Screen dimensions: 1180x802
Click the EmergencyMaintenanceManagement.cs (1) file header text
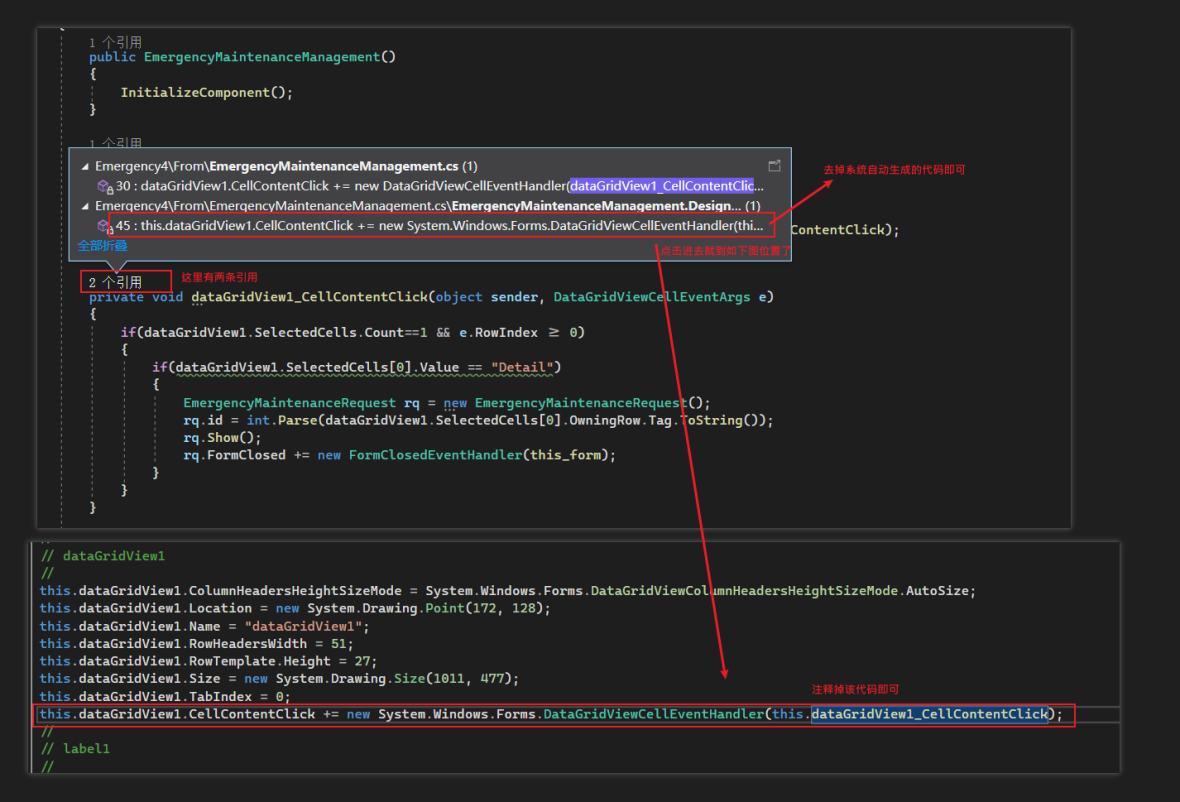(x=286, y=166)
